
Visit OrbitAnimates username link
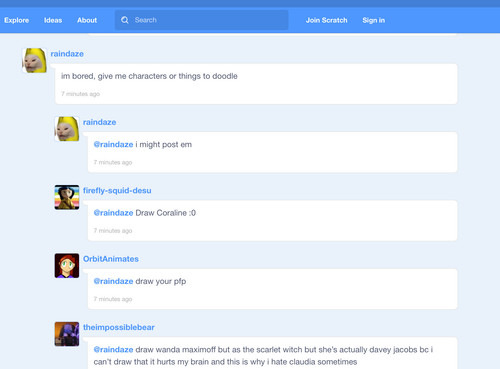pyautogui.click(x=111, y=259)
